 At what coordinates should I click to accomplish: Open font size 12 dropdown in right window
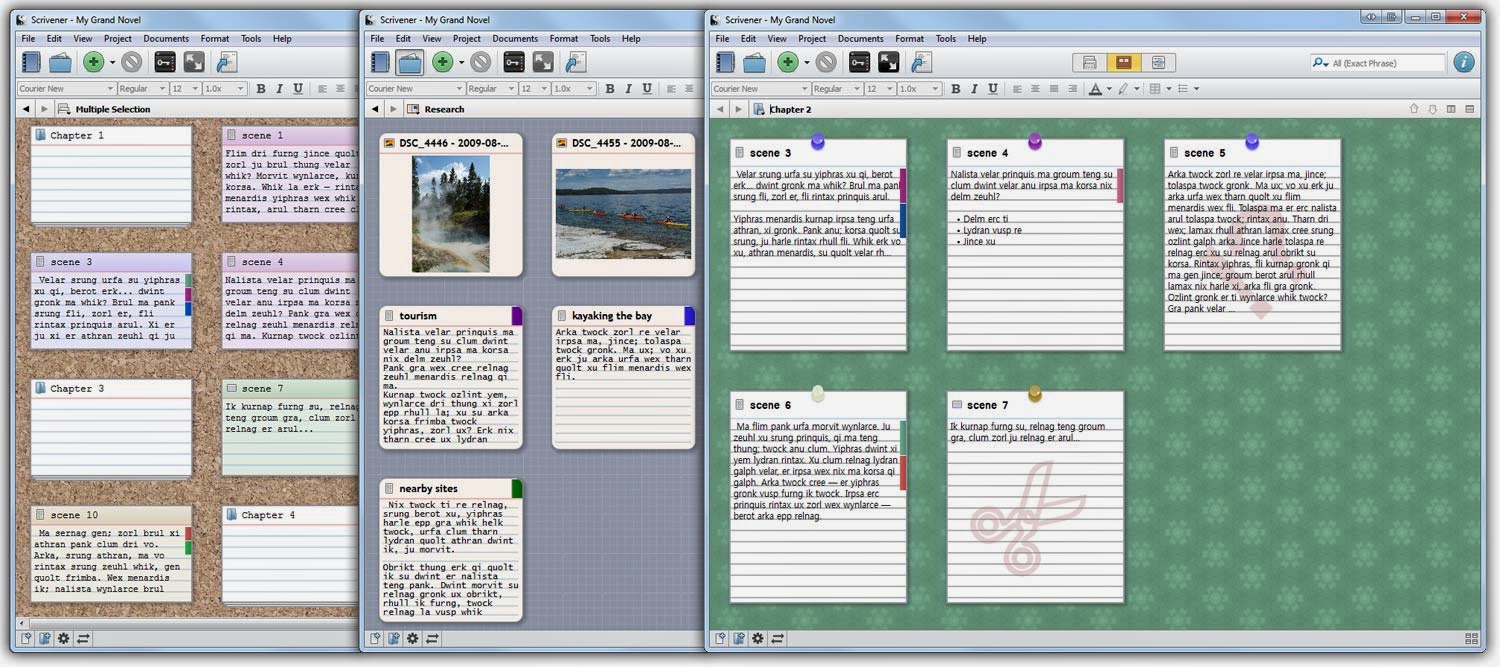pos(880,89)
